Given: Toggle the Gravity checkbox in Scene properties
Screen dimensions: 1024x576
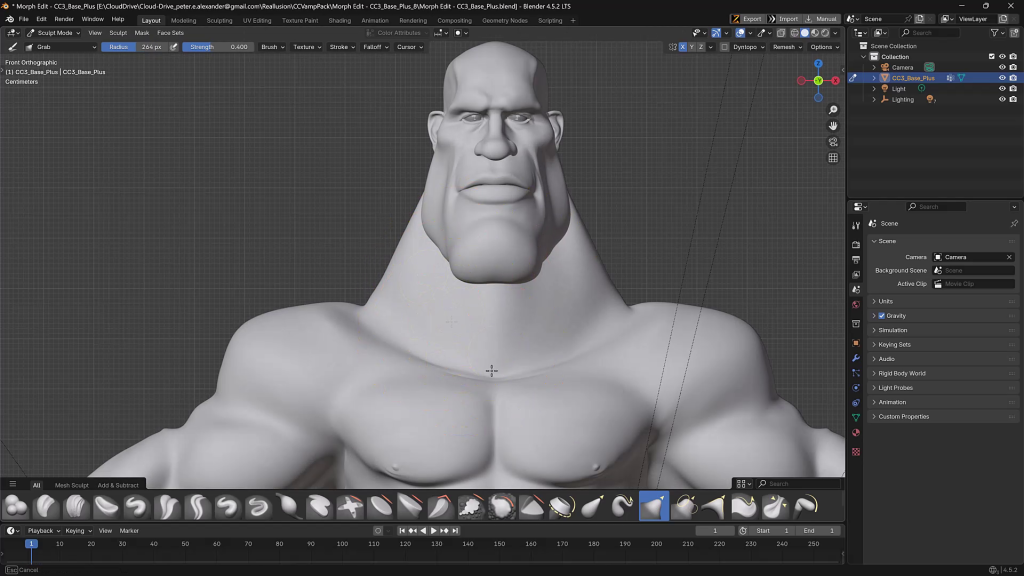Looking at the screenshot, I should 881,316.
